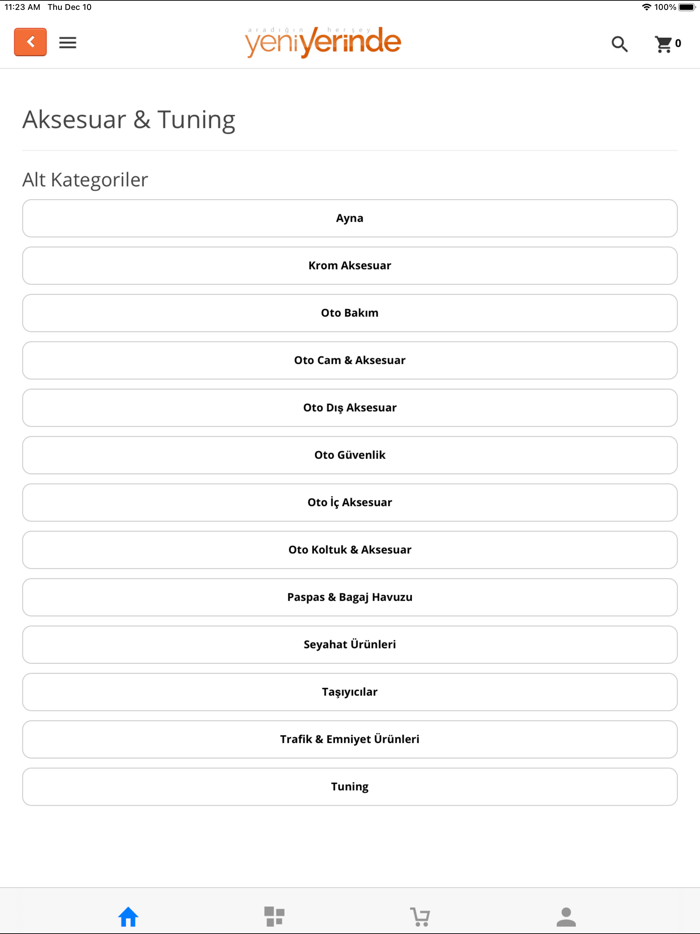Viewport: 700px width, 934px height.
Task: Open the cart tab in bottom bar
Action: (x=420, y=916)
